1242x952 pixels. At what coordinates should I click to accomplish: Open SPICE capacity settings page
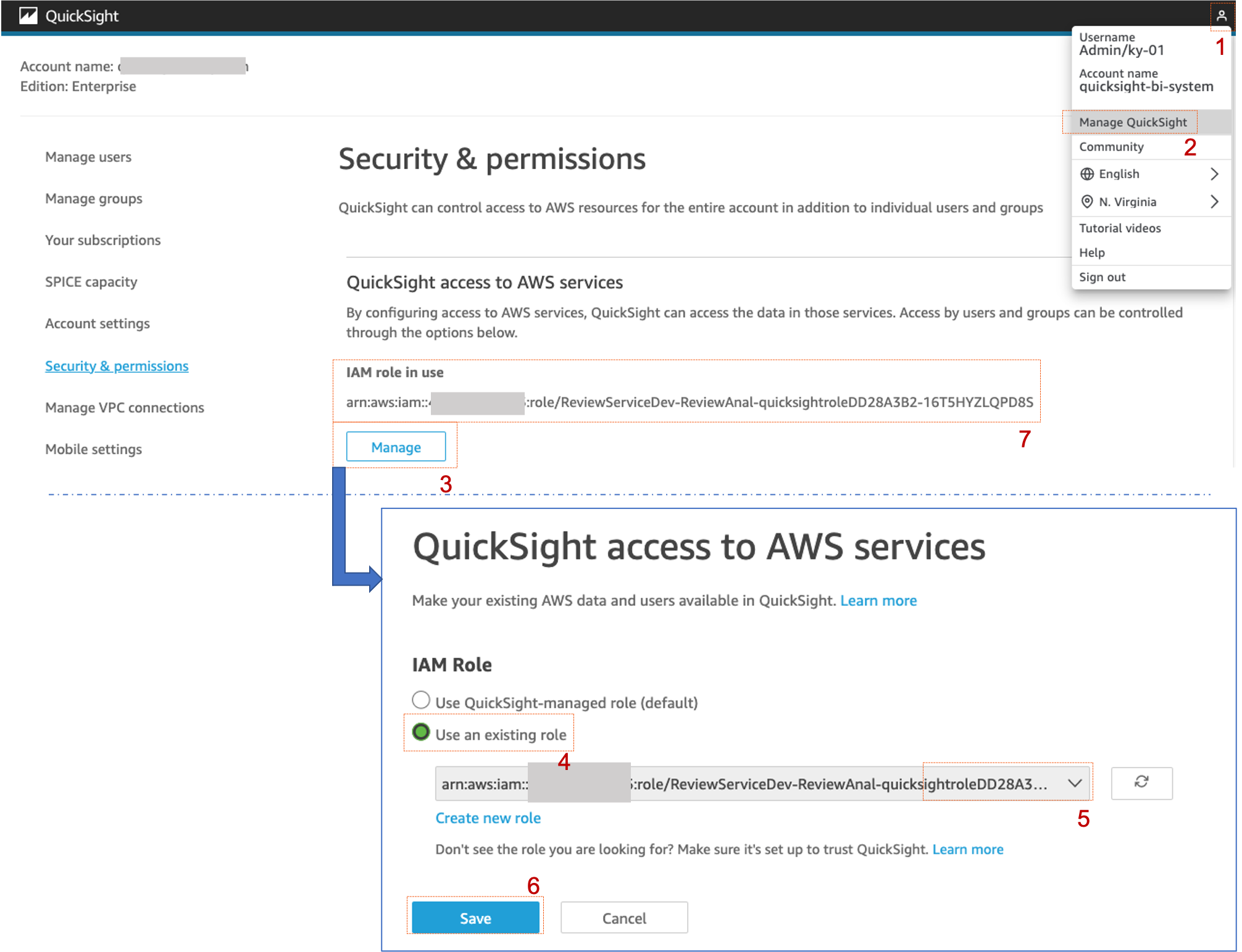coord(91,282)
